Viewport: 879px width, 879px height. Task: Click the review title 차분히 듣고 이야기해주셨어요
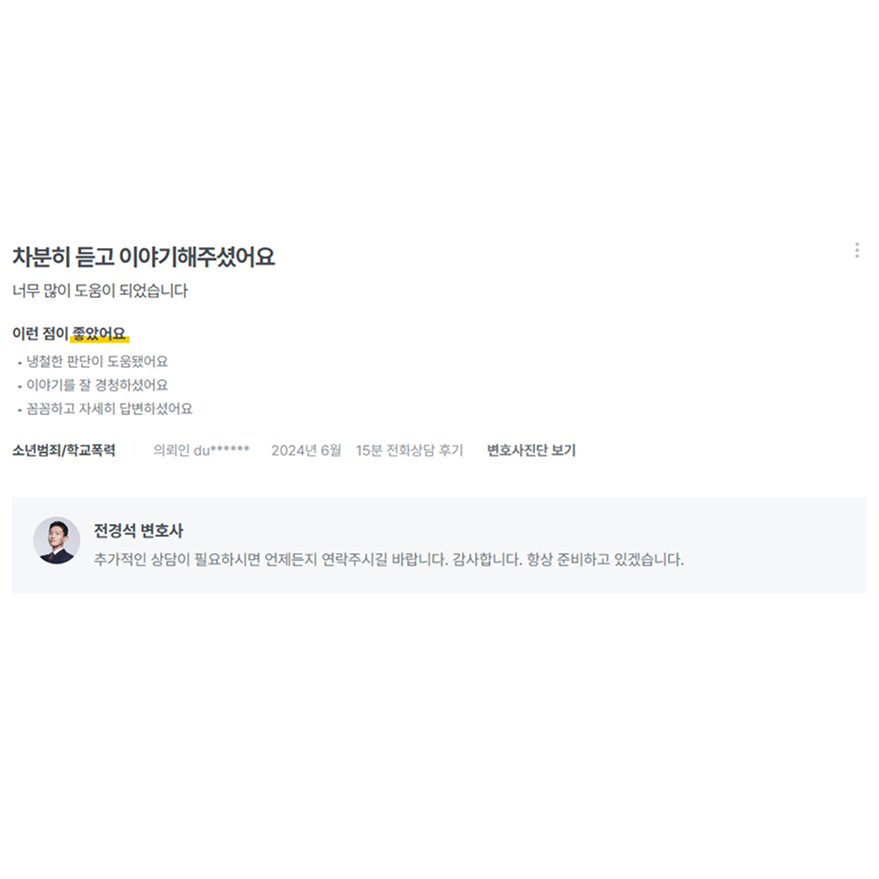coord(144,257)
